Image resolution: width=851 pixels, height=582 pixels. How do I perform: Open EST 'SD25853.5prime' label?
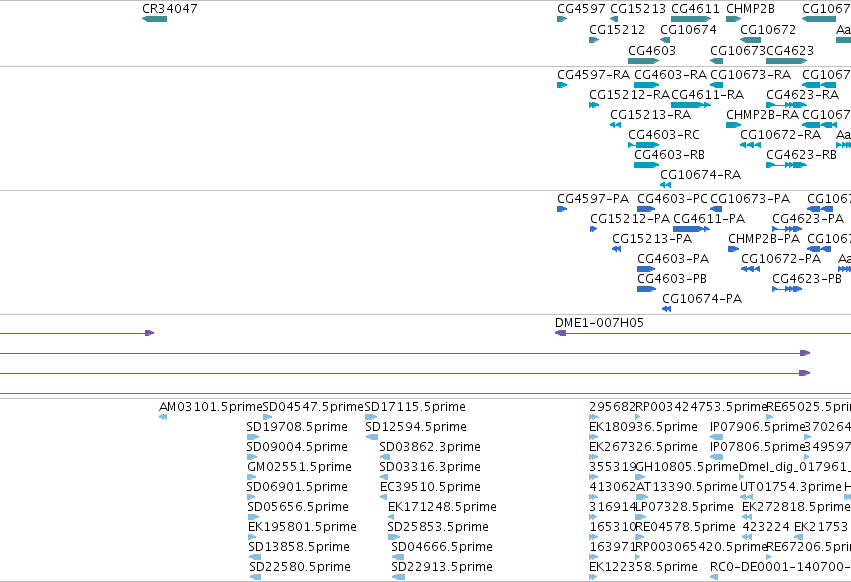tap(437, 527)
